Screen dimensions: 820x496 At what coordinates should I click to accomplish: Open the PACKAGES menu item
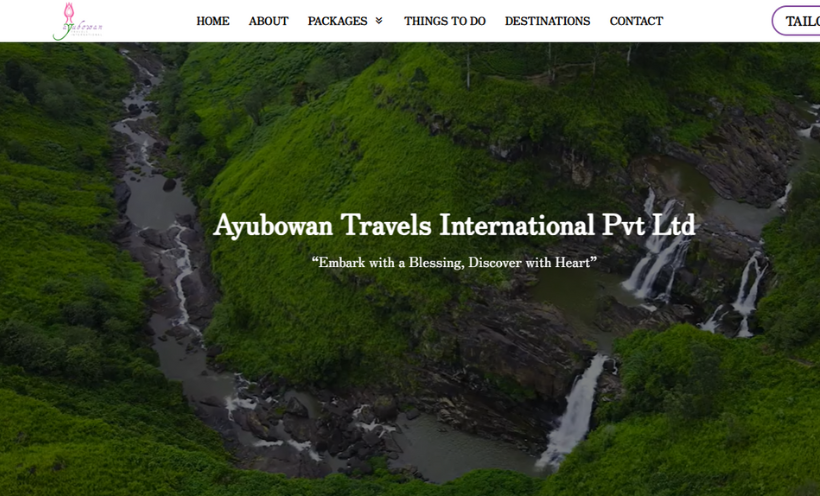pos(337,21)
